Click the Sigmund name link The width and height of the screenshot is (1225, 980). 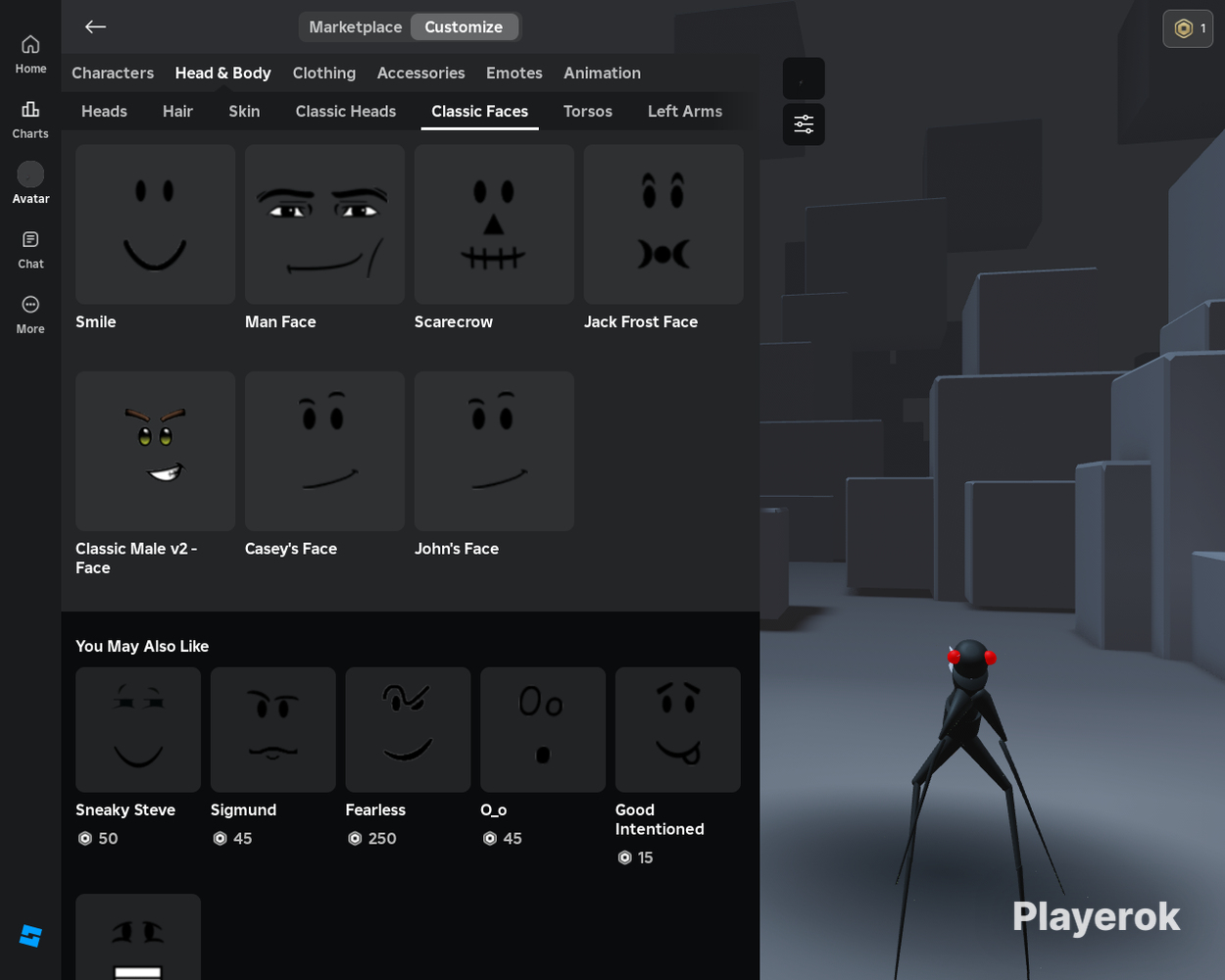tap(243, 809)
